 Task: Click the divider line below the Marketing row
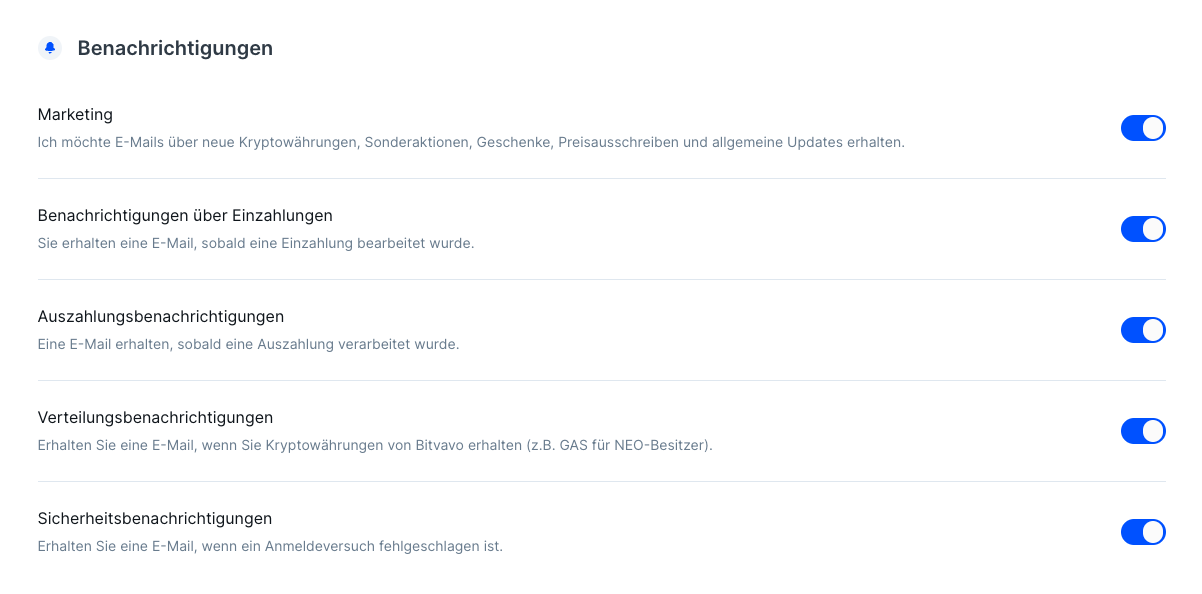tap(602, 179)
